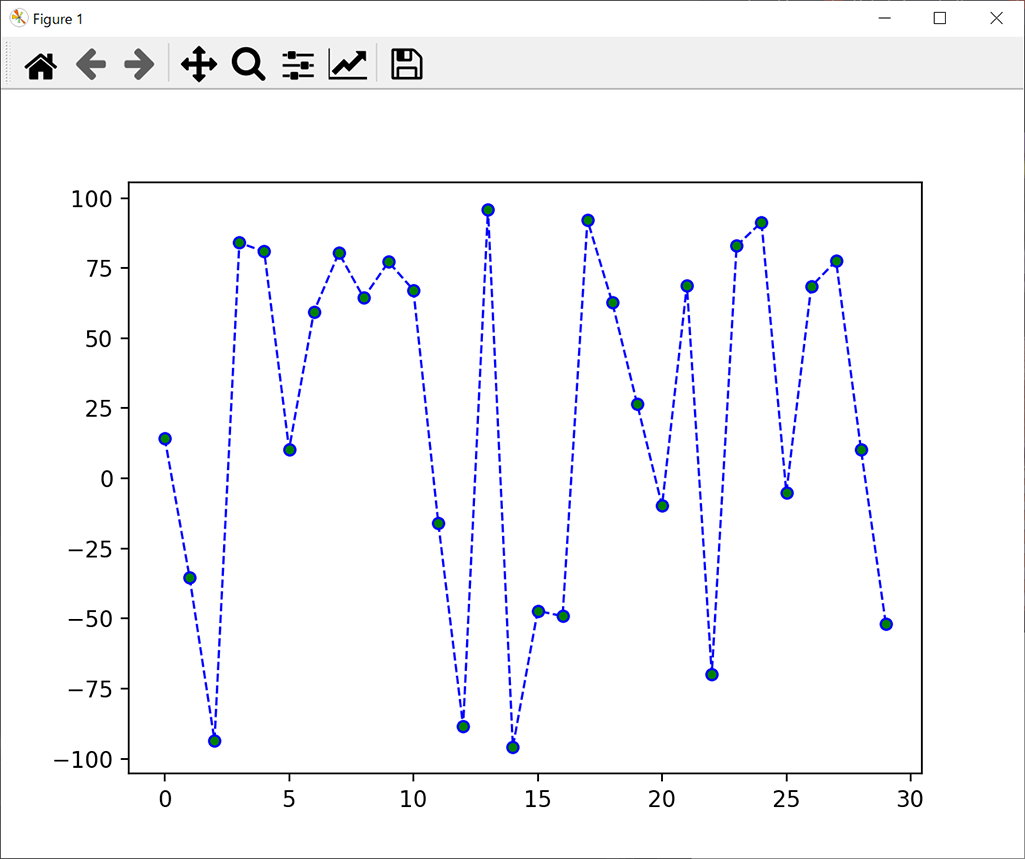Click the highest data point at x=13

pos(488,210)
